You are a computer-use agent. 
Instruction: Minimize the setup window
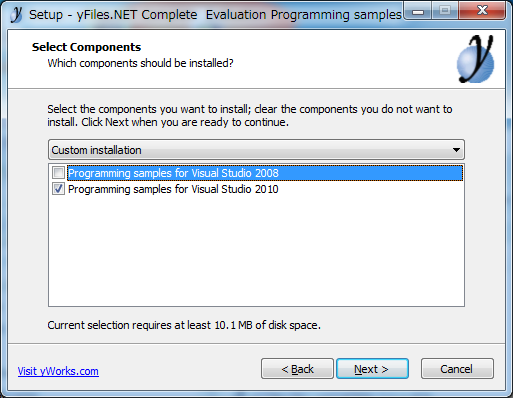tap(418, 11)
